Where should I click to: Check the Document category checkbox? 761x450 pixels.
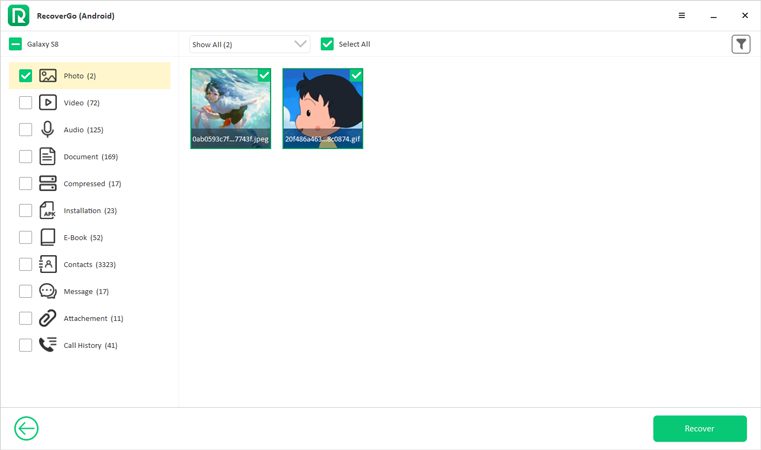[x=25, y=156]
